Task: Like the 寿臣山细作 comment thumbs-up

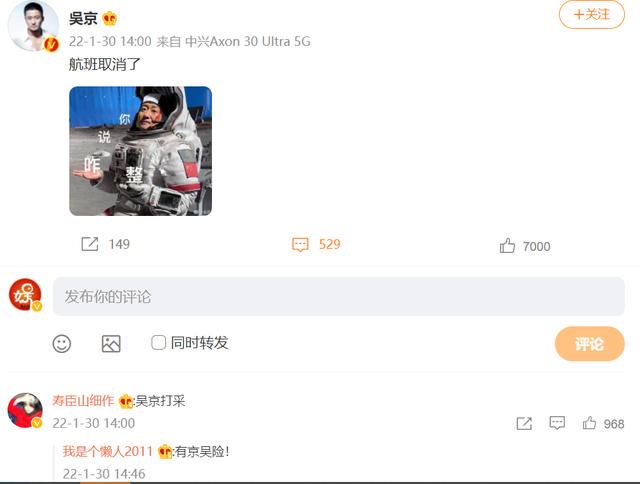Action: point(589,423)
